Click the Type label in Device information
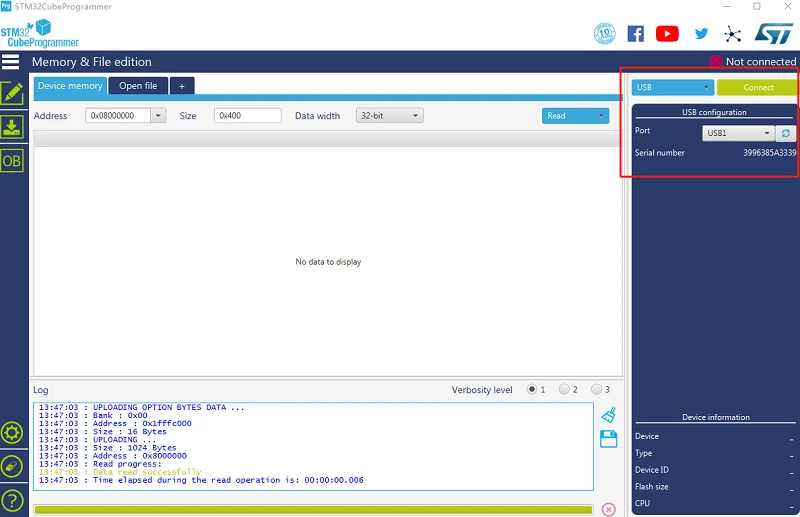This screenshot has width=800, height=517. point(643,453)
